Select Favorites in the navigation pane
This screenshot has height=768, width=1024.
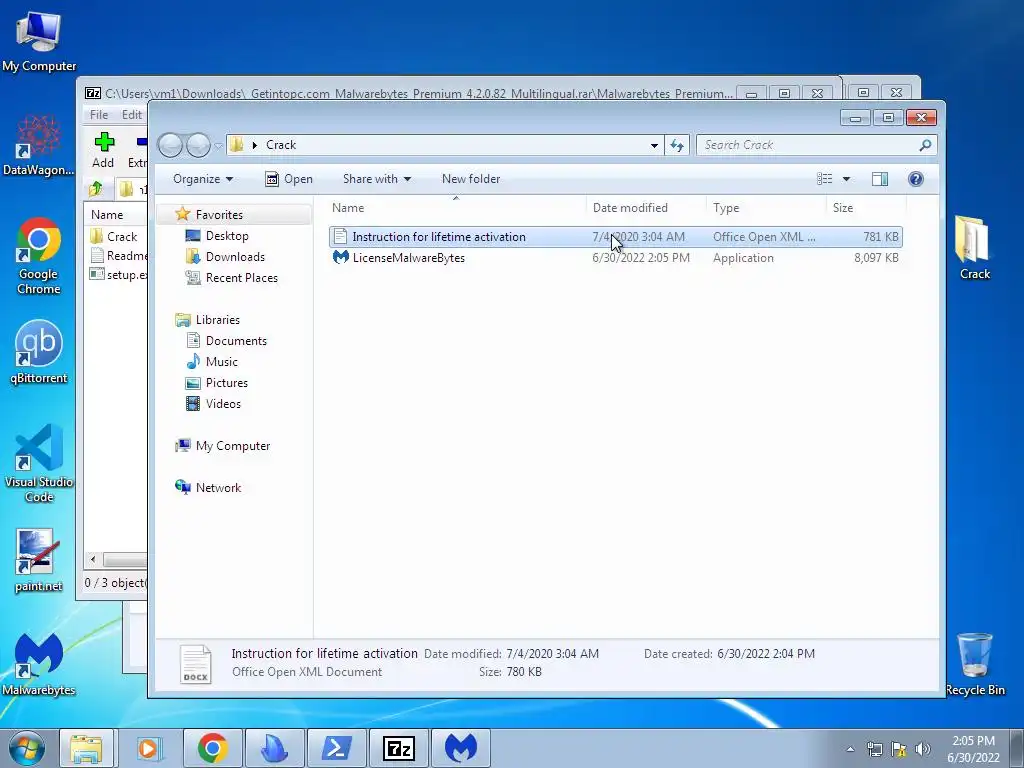pos(219,215)
